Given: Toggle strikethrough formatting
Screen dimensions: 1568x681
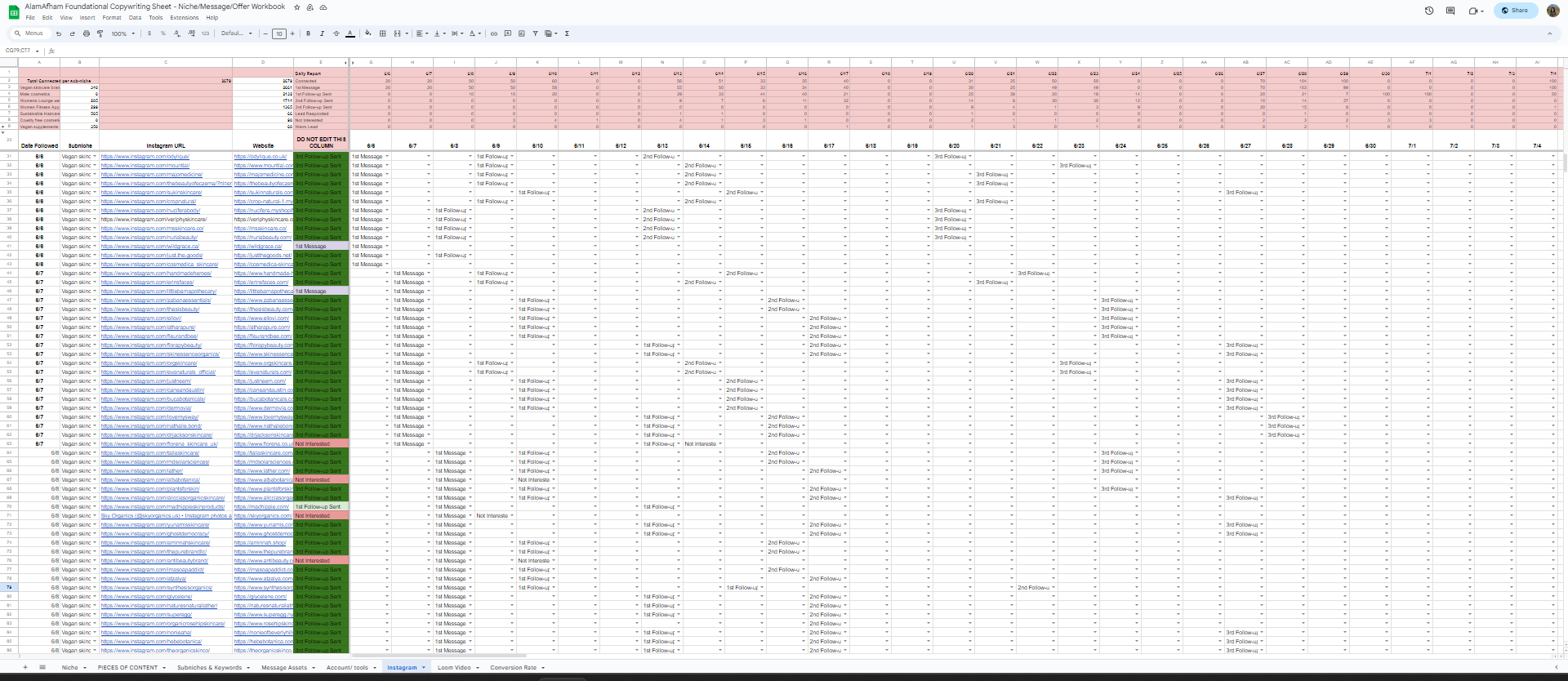Looking at the screenshot, I should [x=336, y=33].
